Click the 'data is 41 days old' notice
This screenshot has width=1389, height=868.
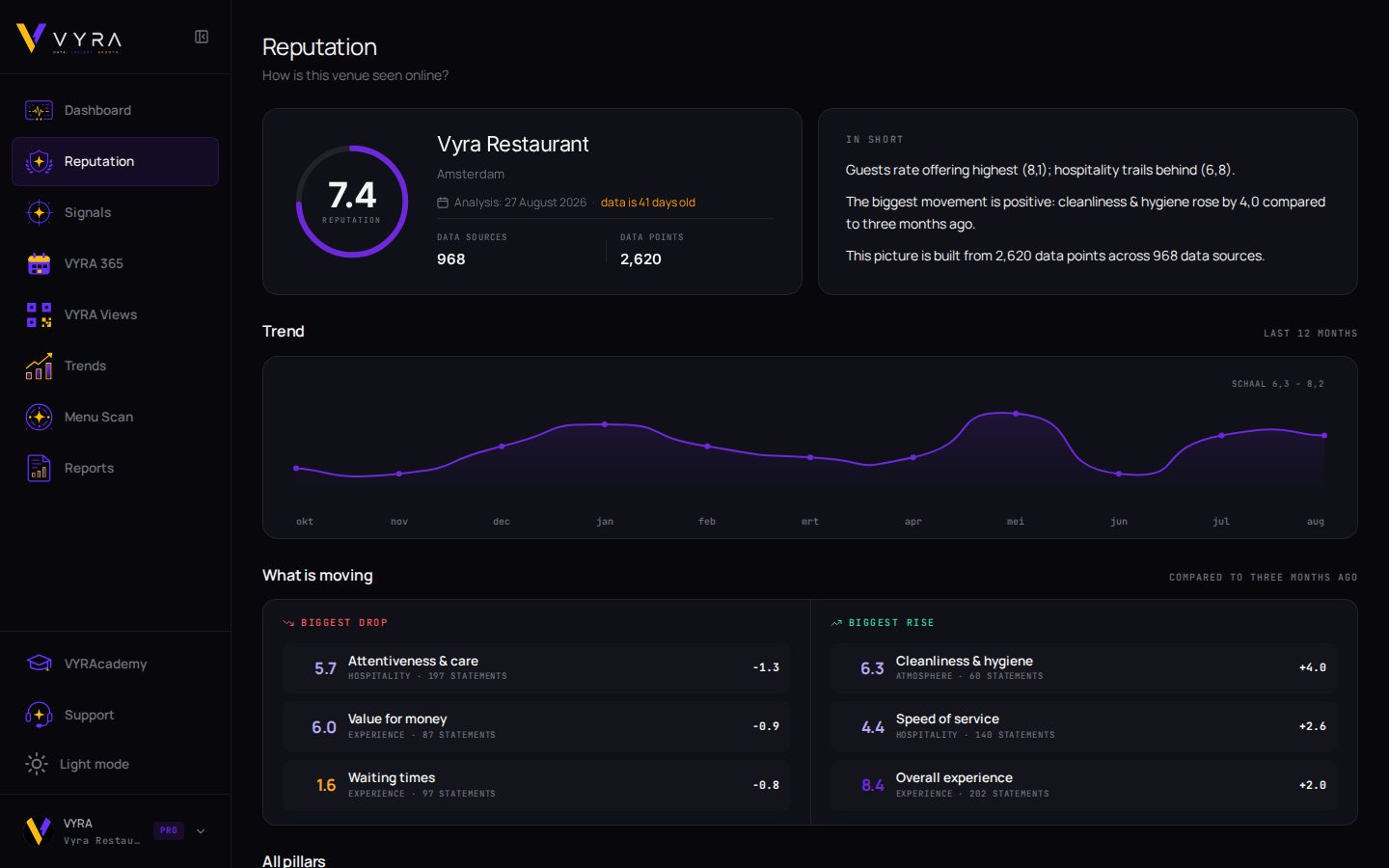648,203
